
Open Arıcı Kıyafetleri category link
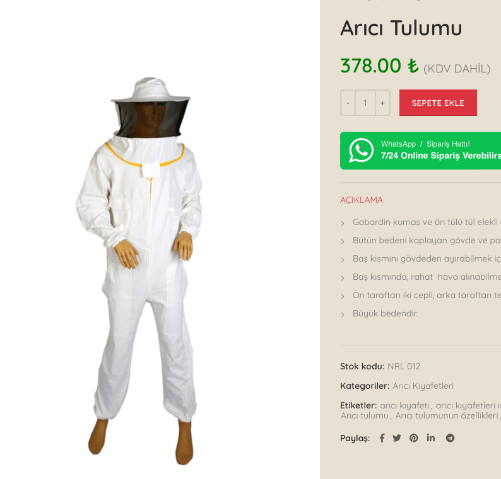(x=423, y=386)
